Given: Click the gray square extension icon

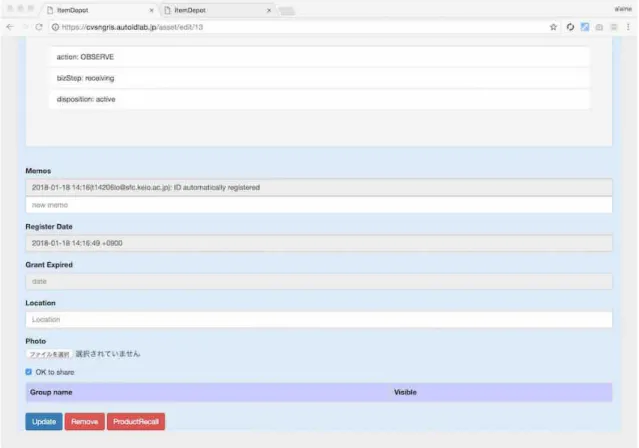Looking at the screenshot, I should (613, 27).
